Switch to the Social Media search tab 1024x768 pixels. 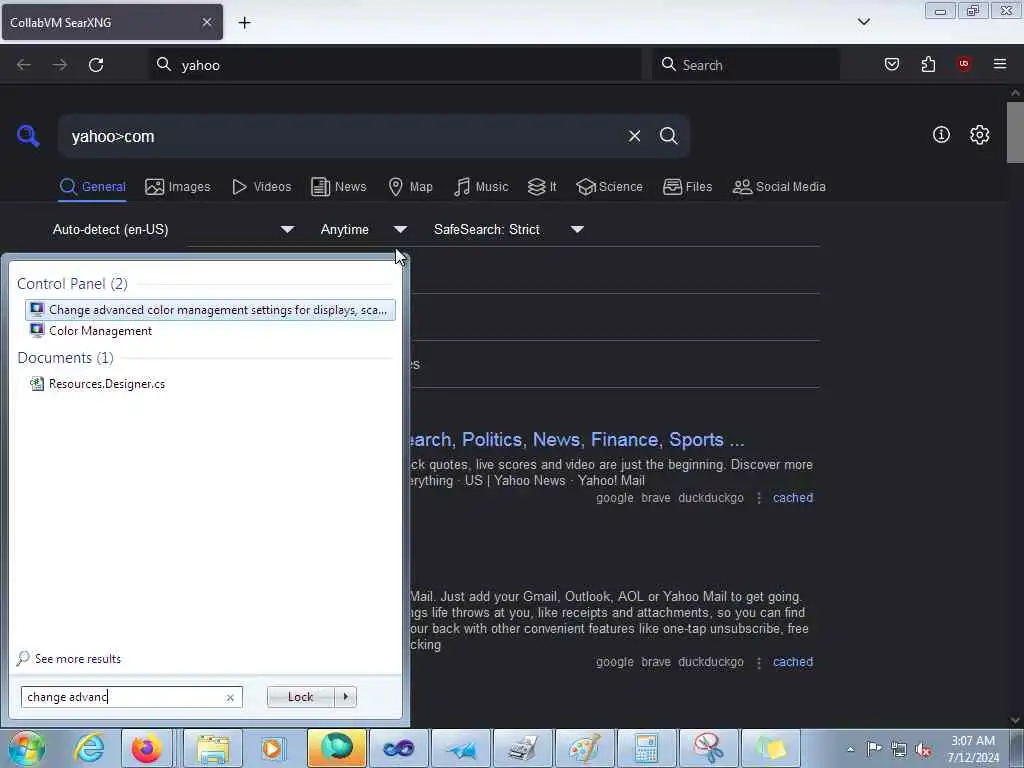tap(779, 187)
